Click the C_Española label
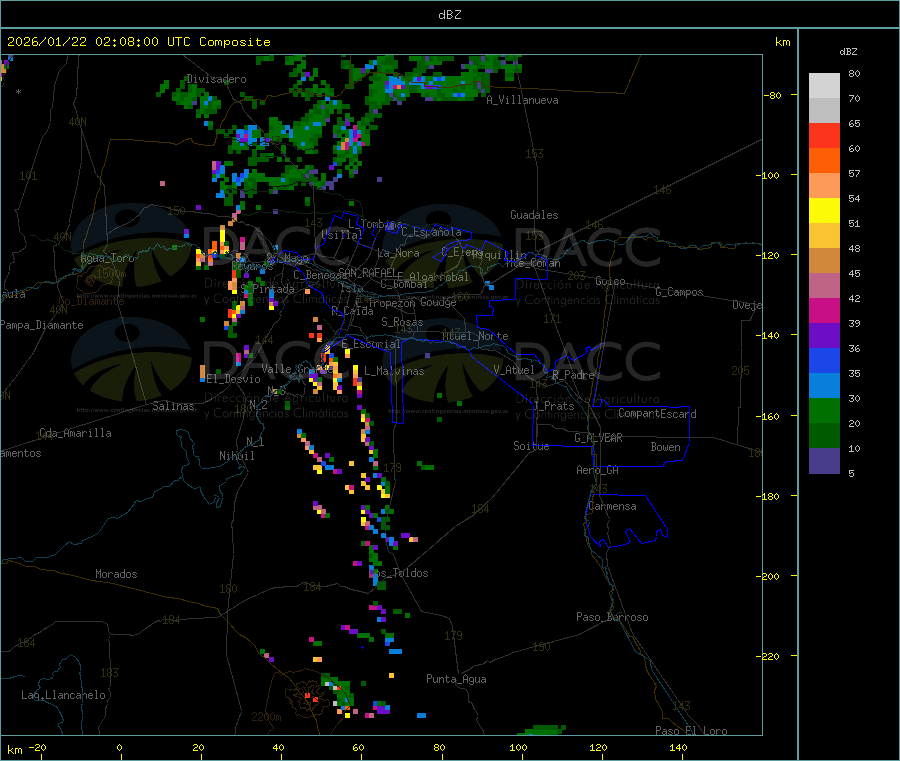The image size is (900, 761). coord(432,232)
